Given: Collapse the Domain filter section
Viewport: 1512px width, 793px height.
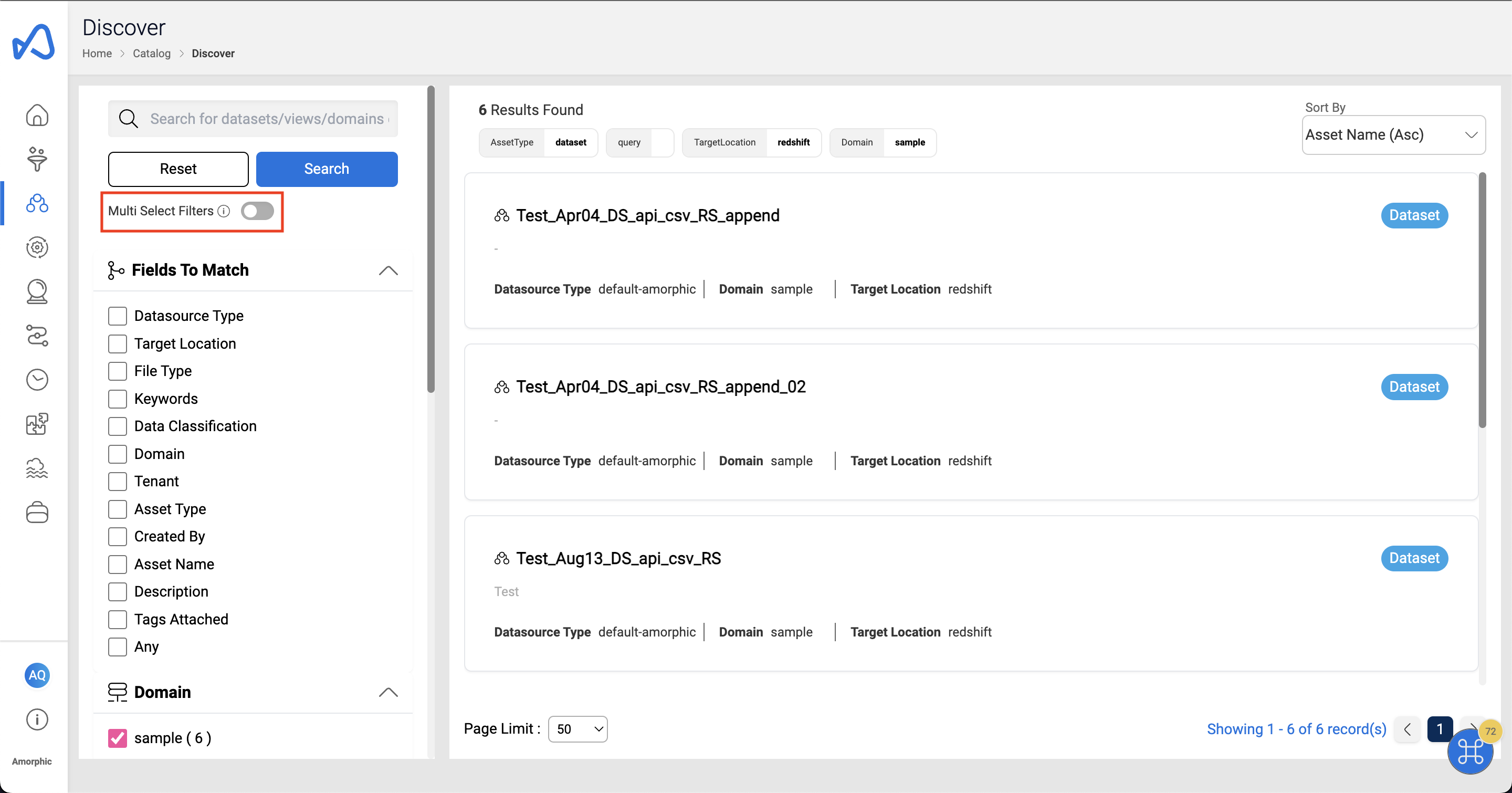Looking at the screenshot, I should (388, 692).
